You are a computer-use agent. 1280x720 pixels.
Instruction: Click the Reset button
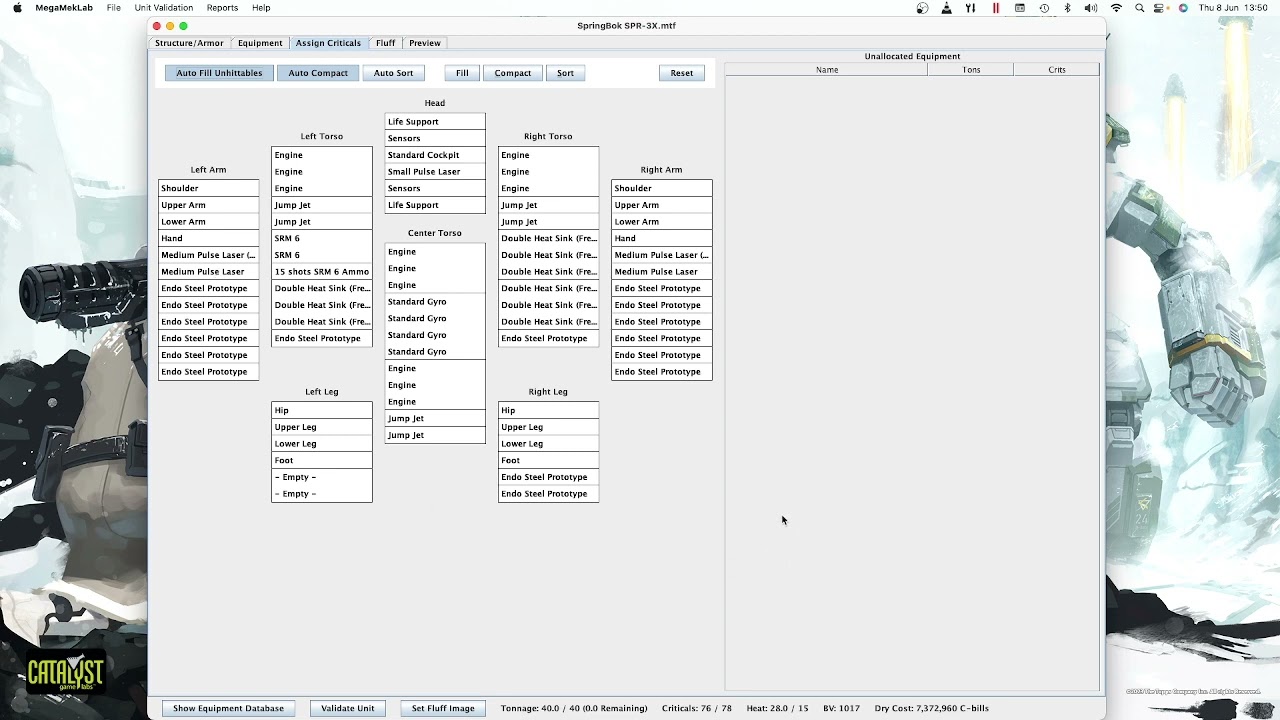point(682,73)
